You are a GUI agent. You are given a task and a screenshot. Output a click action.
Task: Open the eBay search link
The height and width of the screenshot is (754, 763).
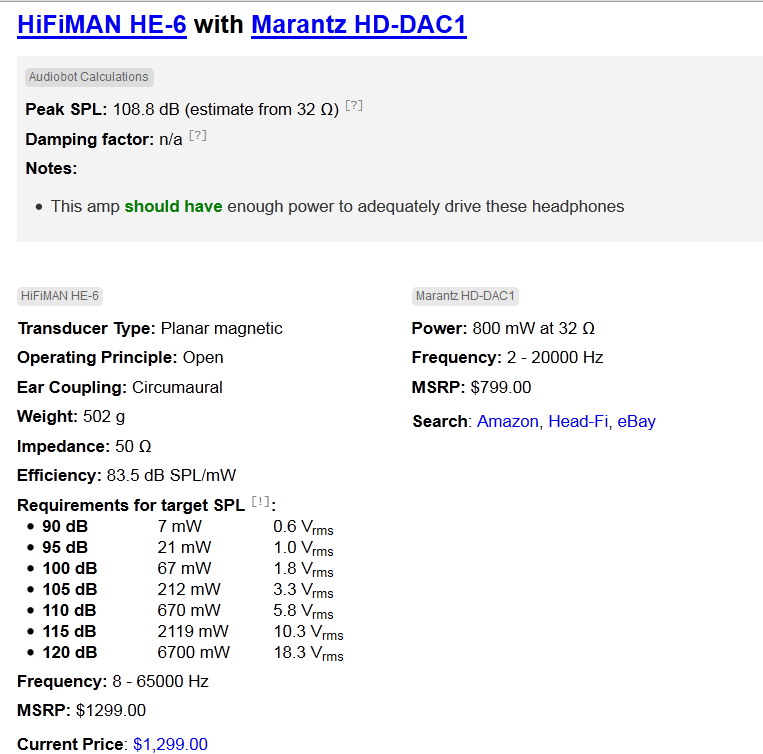pyautogui.click(x=636, y=421)
